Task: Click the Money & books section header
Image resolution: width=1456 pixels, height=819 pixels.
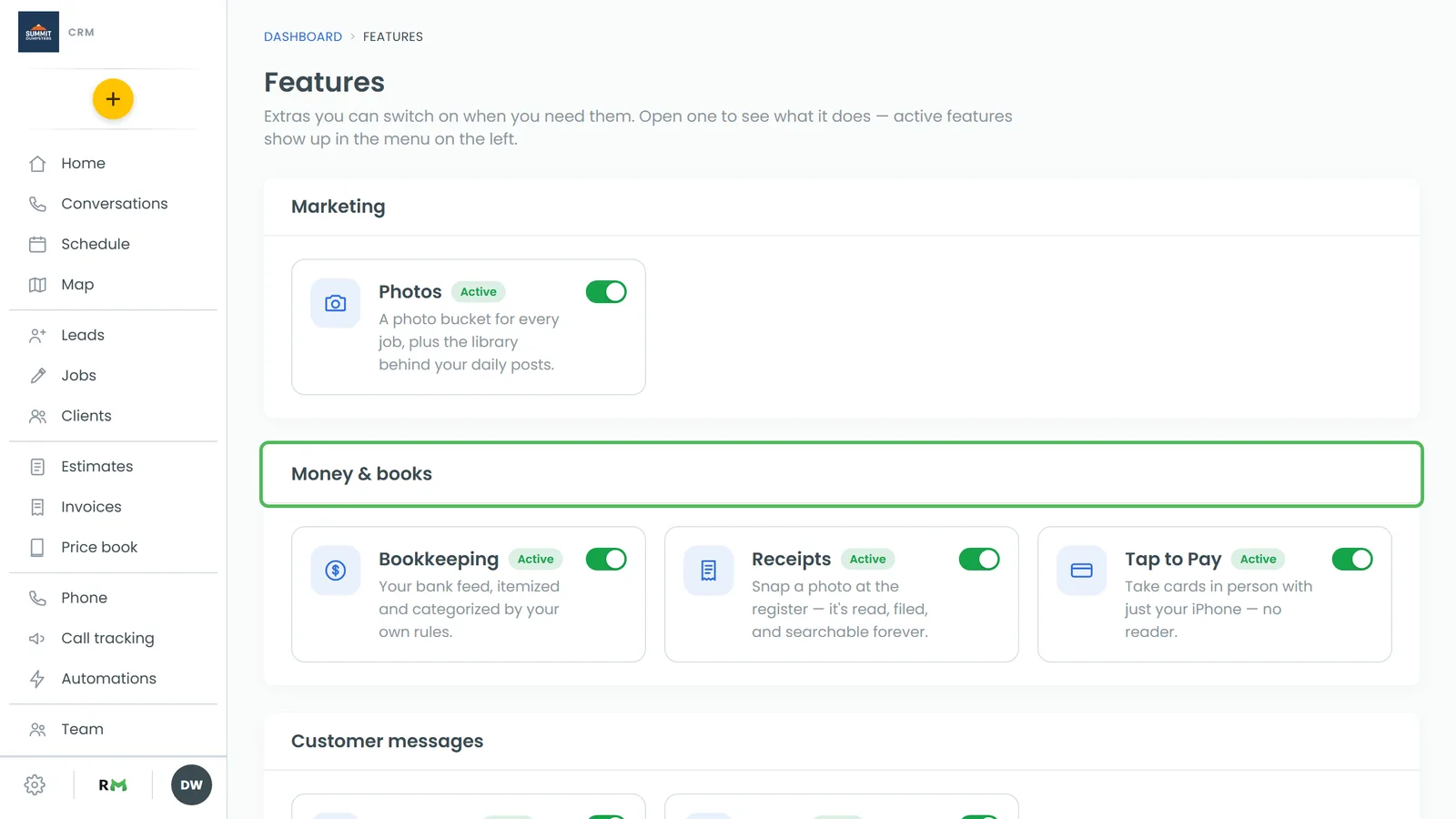Action: coord(842,474)
